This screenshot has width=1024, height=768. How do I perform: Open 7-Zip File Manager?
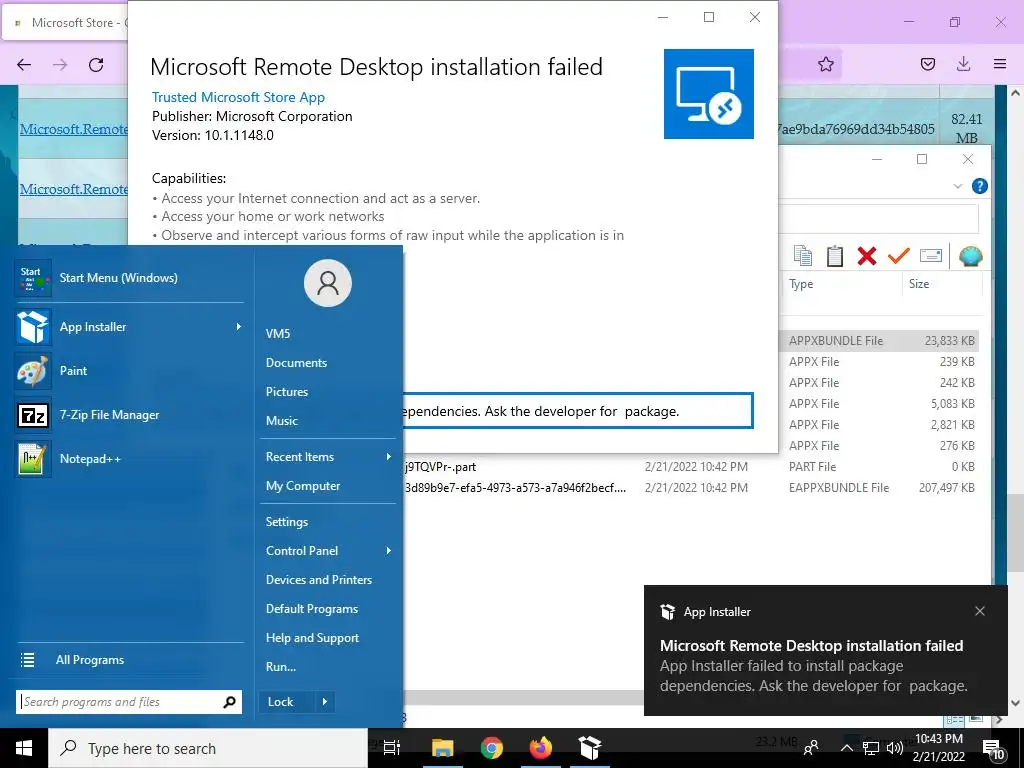point(129,415)
